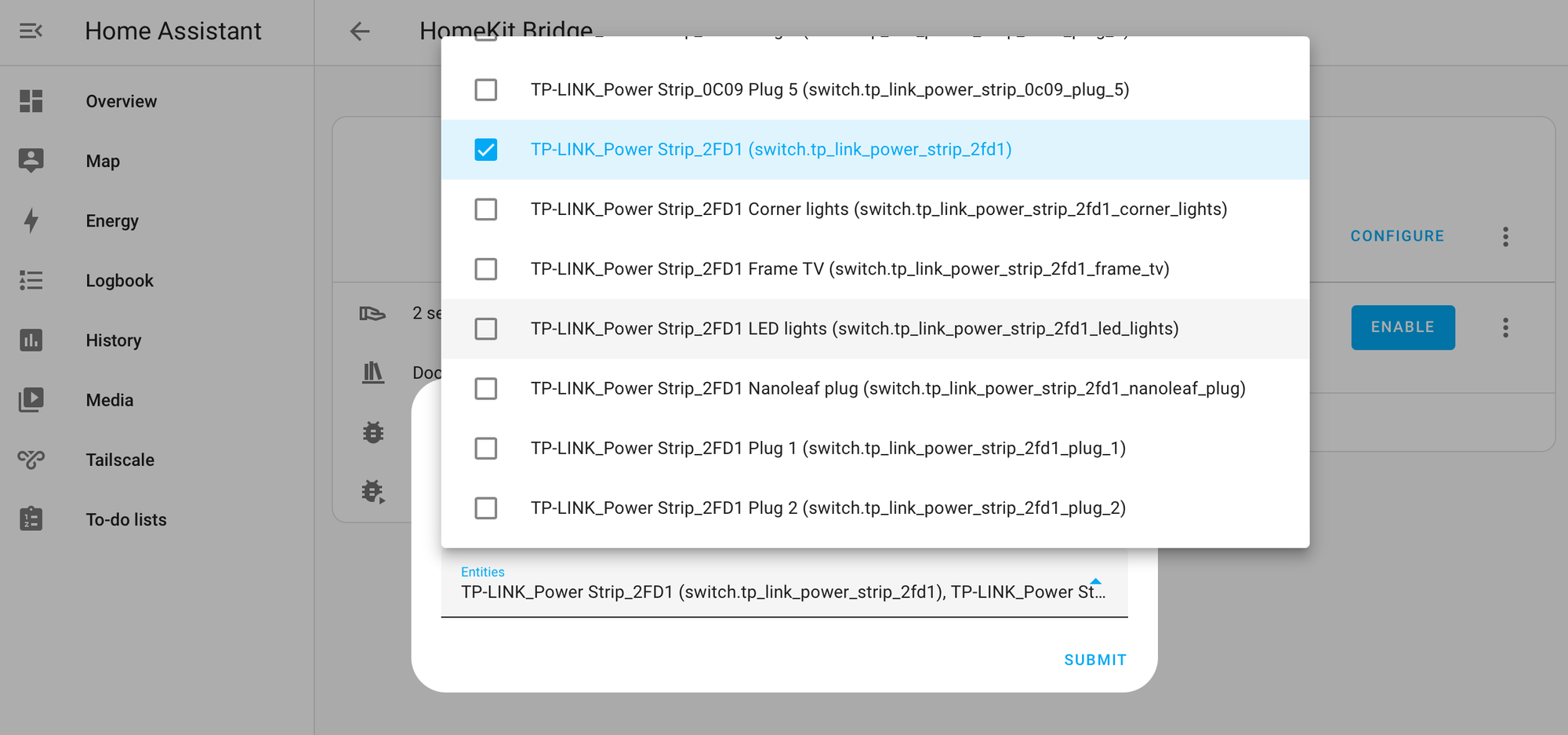Open the History chart icon
1568x735 pixels.
click(x=31, y=340)
